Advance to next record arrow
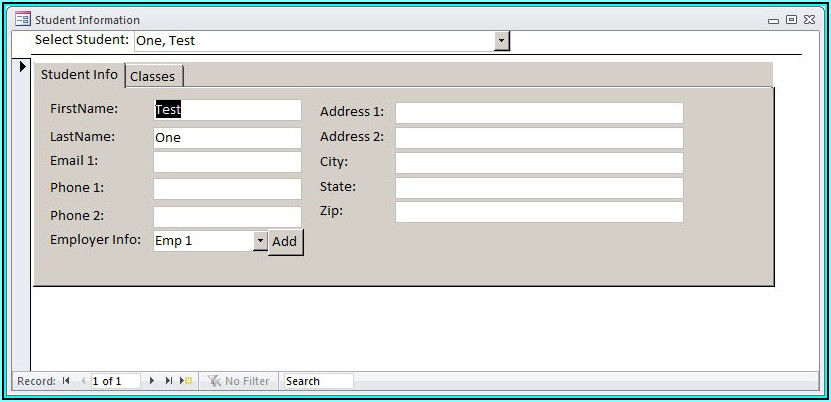831x402 pixels. pos(152,380)
